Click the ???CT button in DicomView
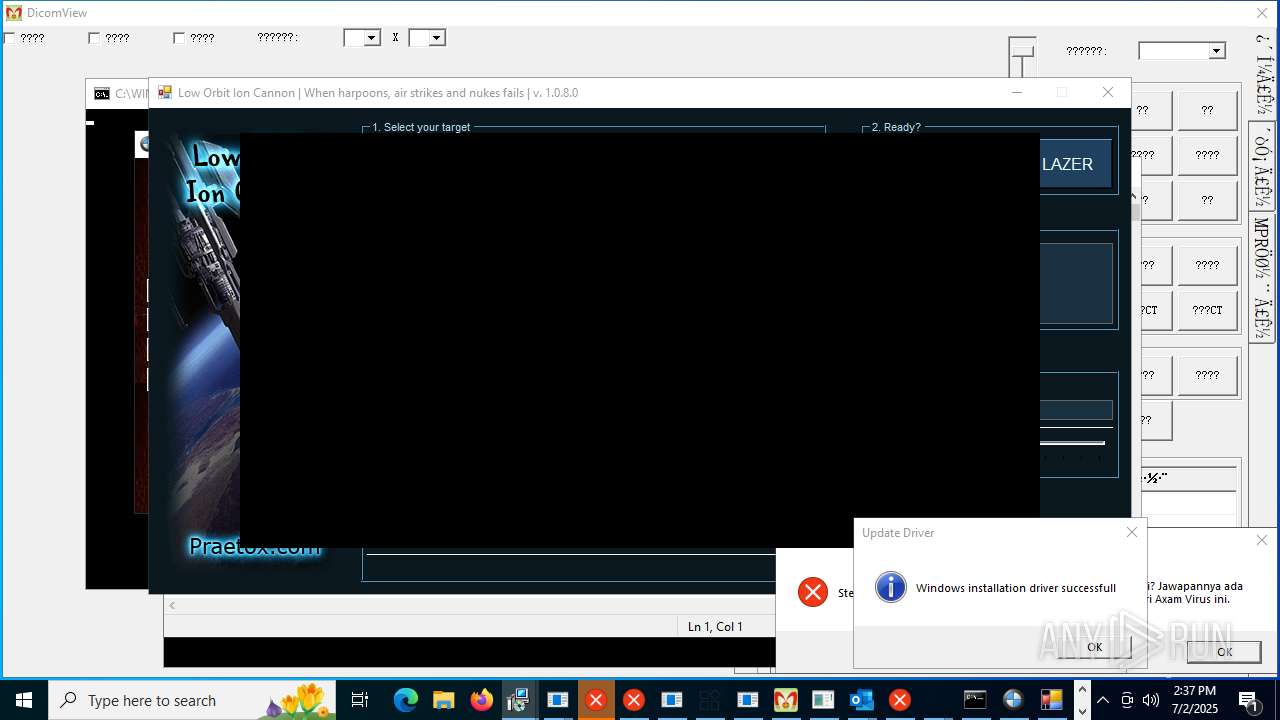1280x720 pixels. coord(1207,310)
